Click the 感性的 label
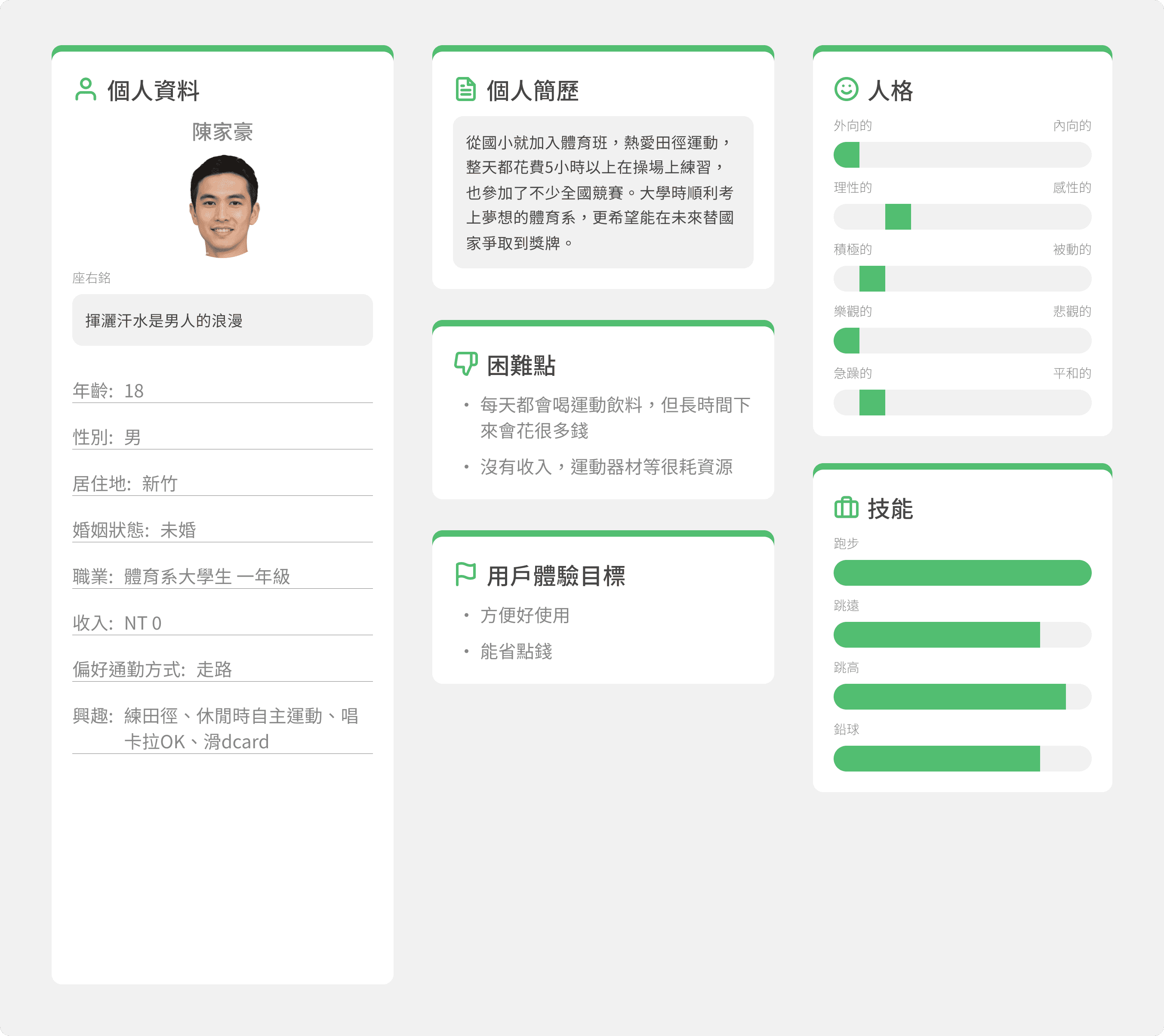The image size is (1164, 1036). pos(1072,187)
